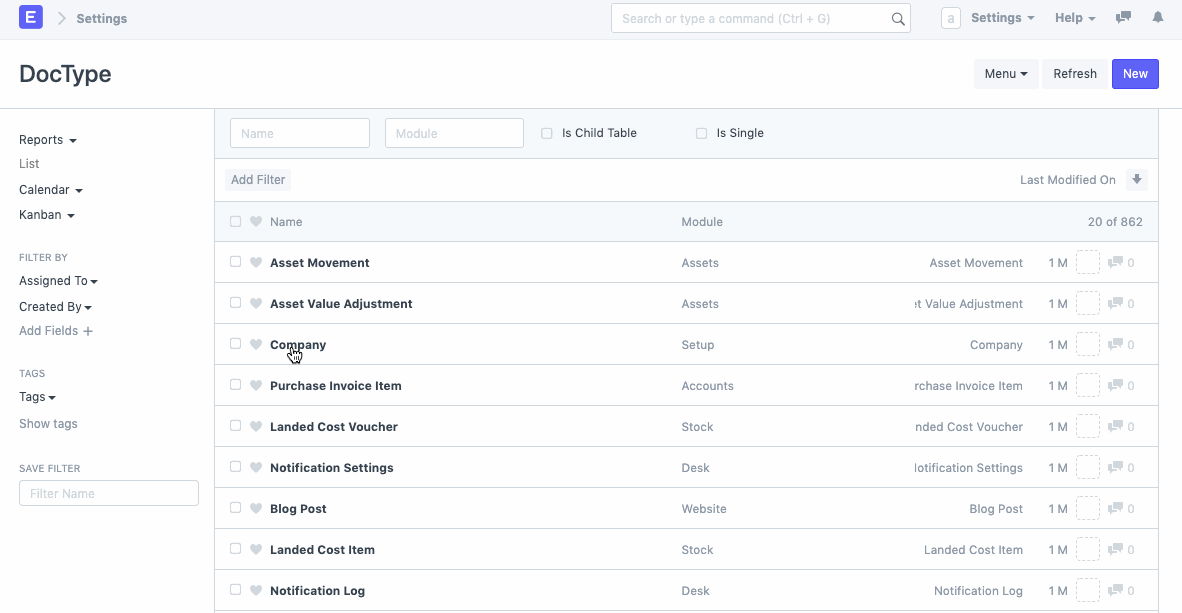
Task: Click the Show tags link
Action: click(47, 423)
